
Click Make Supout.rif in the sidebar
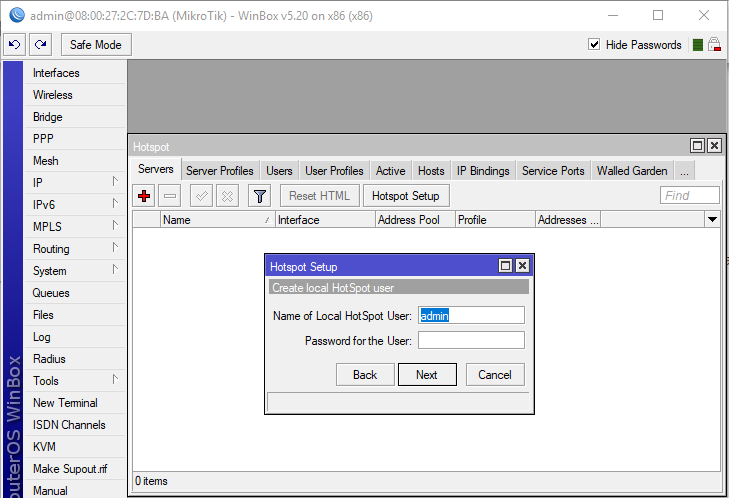[74, 469]
